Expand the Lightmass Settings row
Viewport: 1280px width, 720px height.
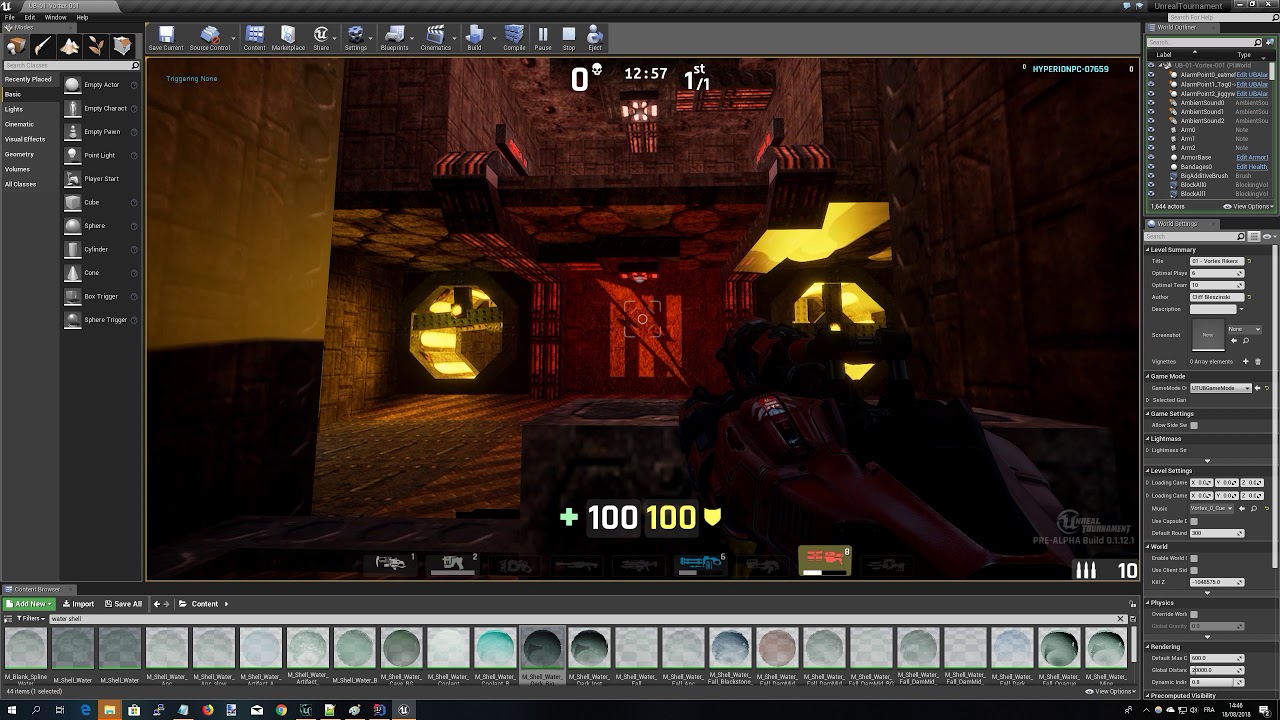(1148, 450)
